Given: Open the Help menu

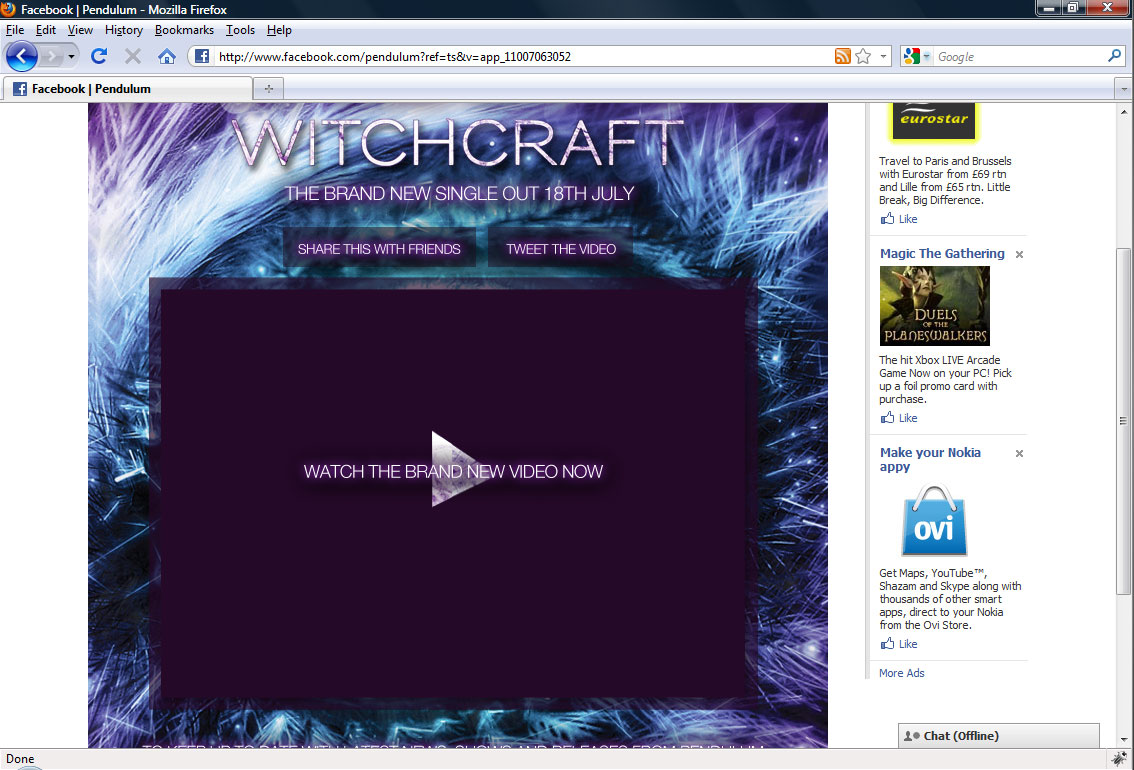Looking at the screenshot, I should pyautogui.click(x=279, y=30).
